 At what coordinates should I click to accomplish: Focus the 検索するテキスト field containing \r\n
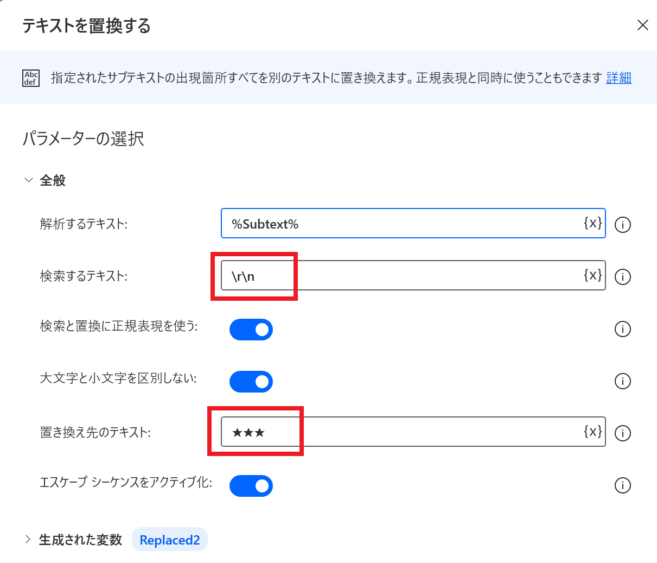coord(413,275)
